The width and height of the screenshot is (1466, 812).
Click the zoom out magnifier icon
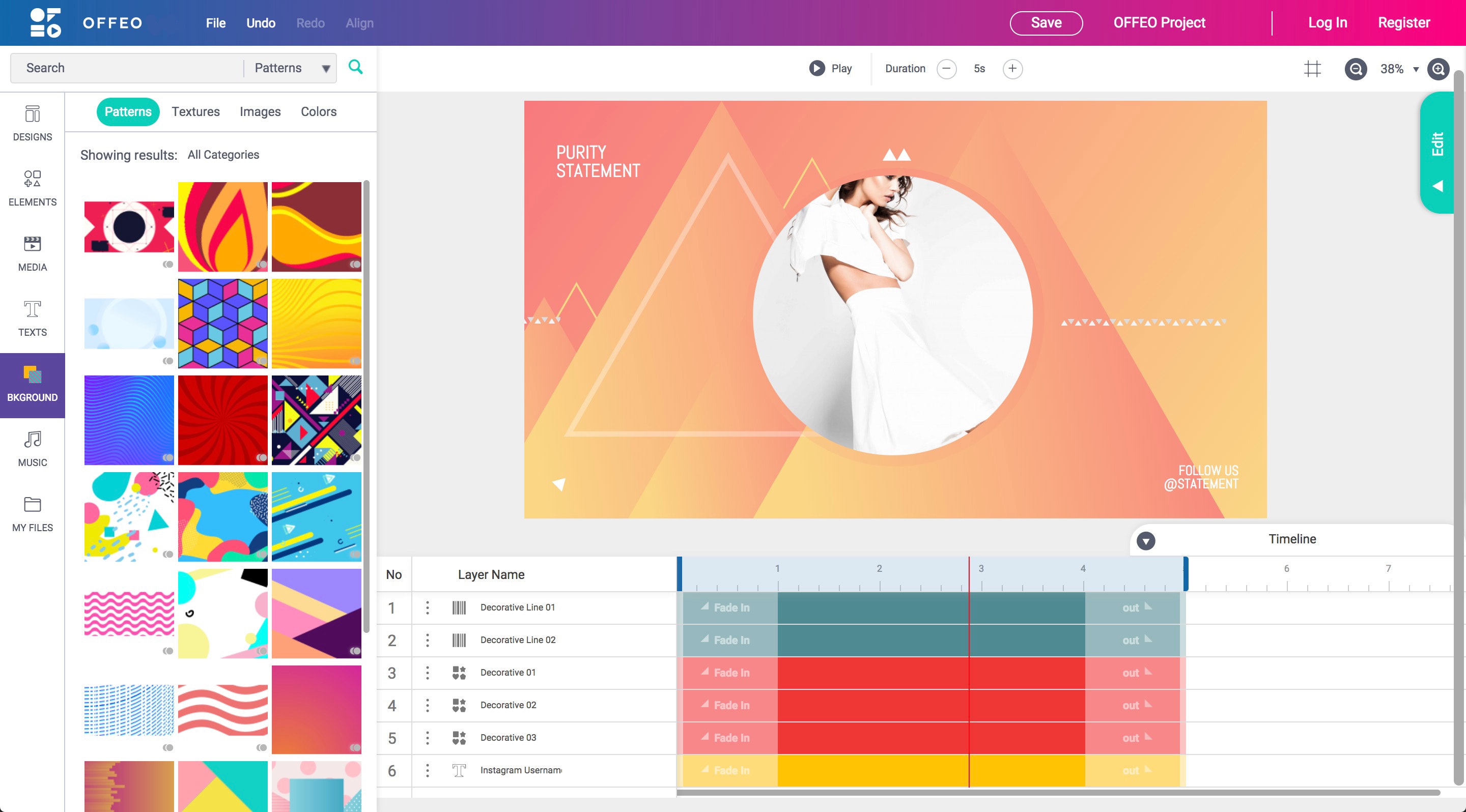[x=1356, y=69]
